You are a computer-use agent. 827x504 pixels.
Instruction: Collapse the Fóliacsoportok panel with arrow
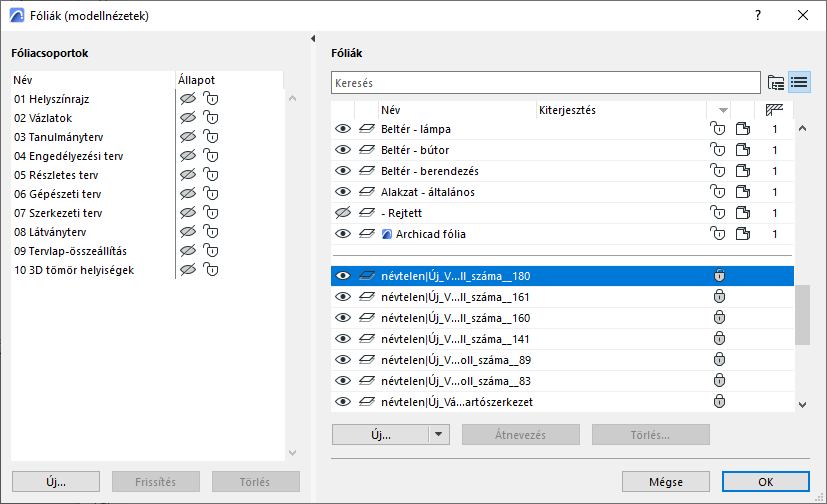point(314,38)
